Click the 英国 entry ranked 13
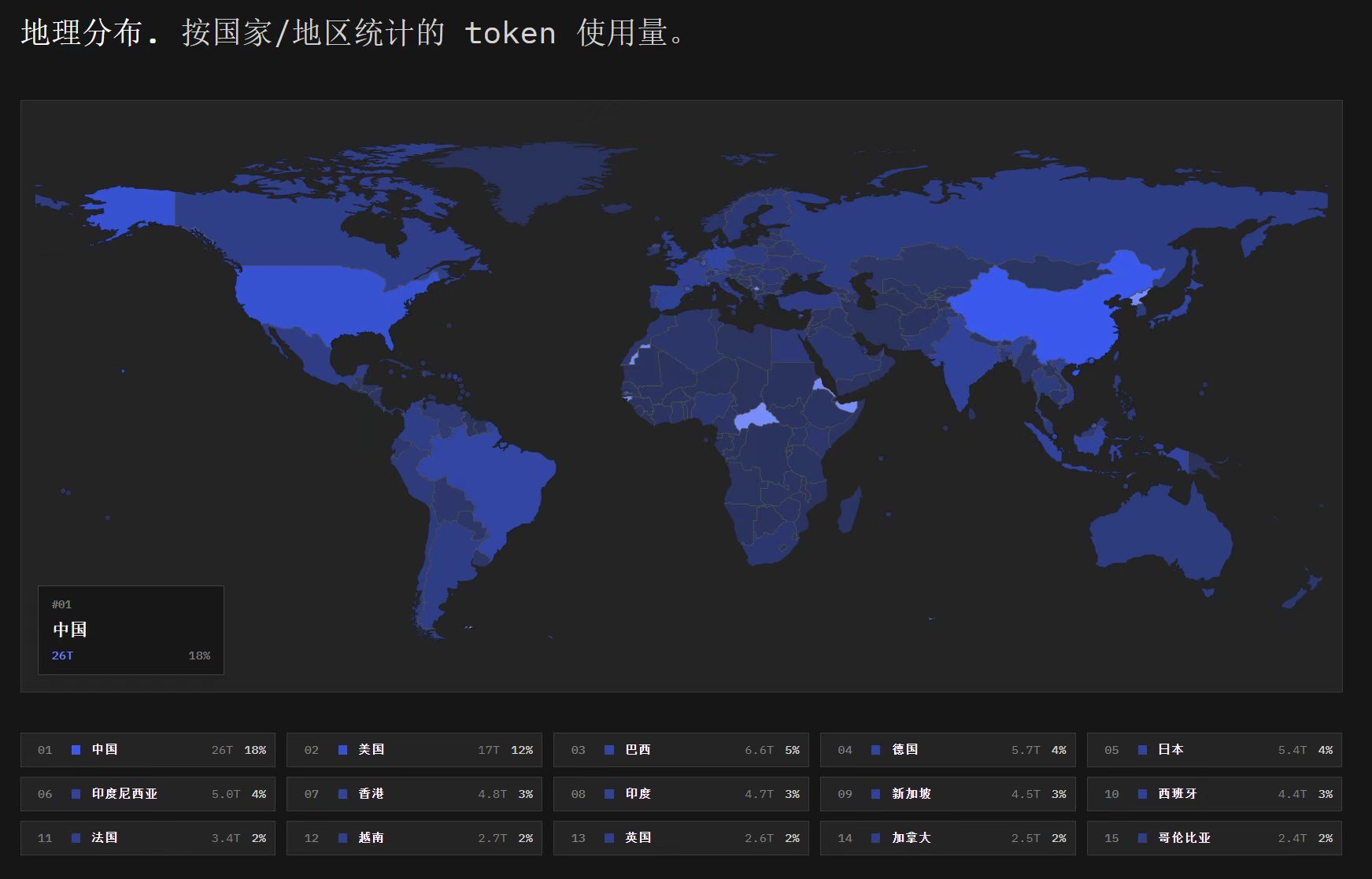Screen dimensions: 1372x879 (x=681, y=838)
